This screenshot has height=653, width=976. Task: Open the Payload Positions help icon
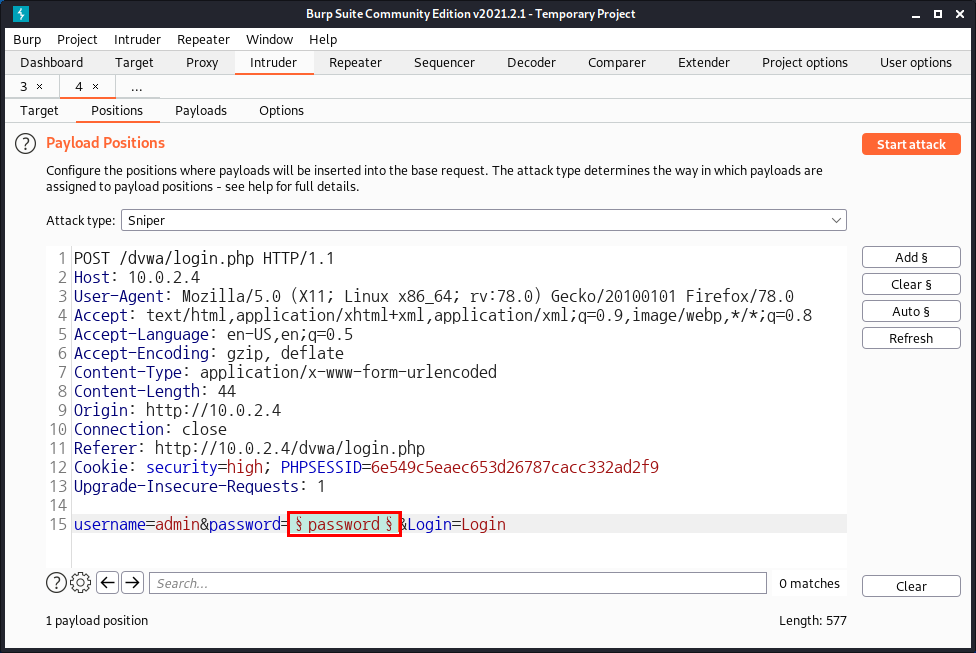pyautogui.click(x=26, y=144)
